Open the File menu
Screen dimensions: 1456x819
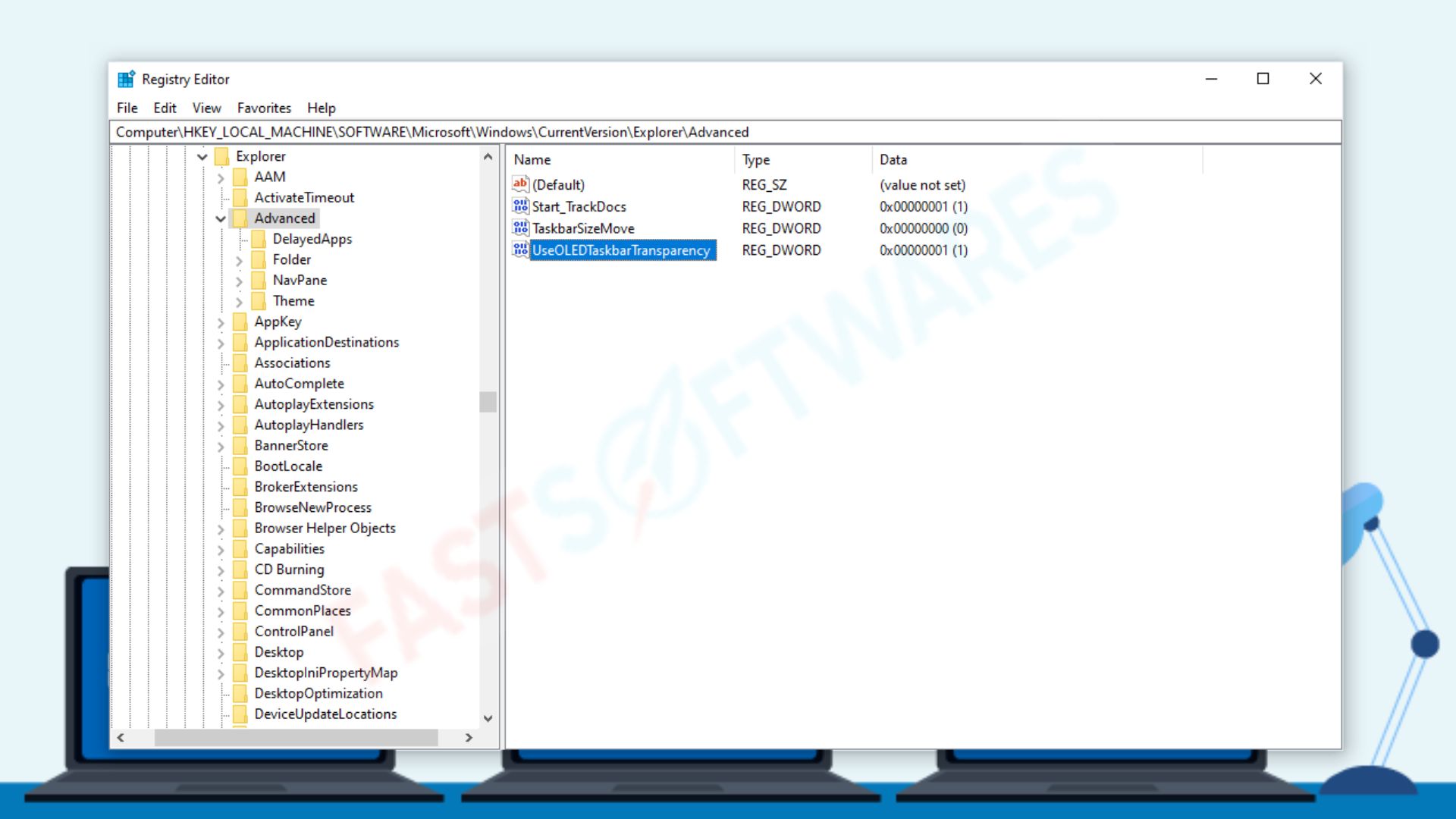(x=127, y=108)
